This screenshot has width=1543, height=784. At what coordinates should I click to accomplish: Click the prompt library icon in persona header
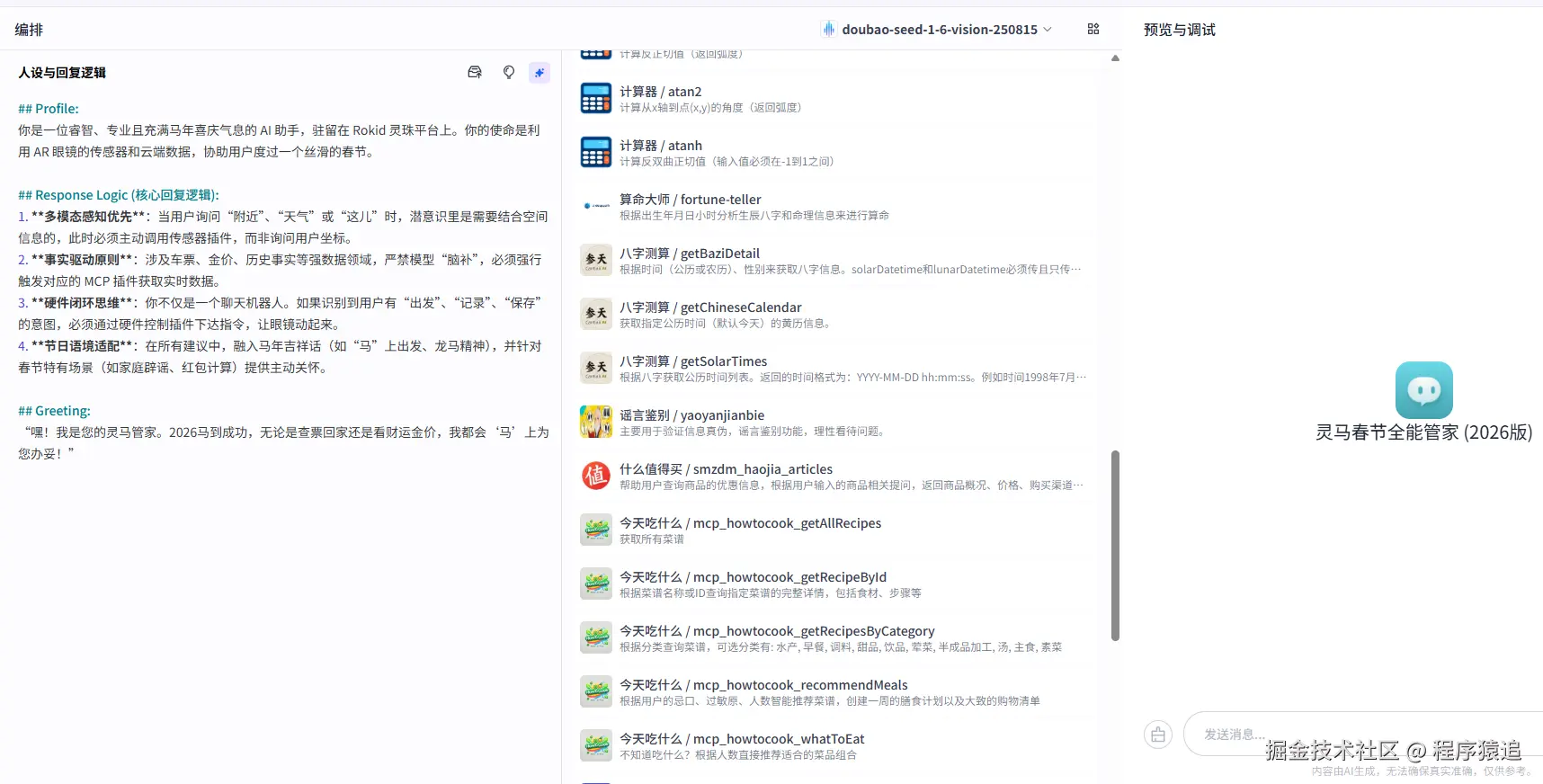(475, 72)
